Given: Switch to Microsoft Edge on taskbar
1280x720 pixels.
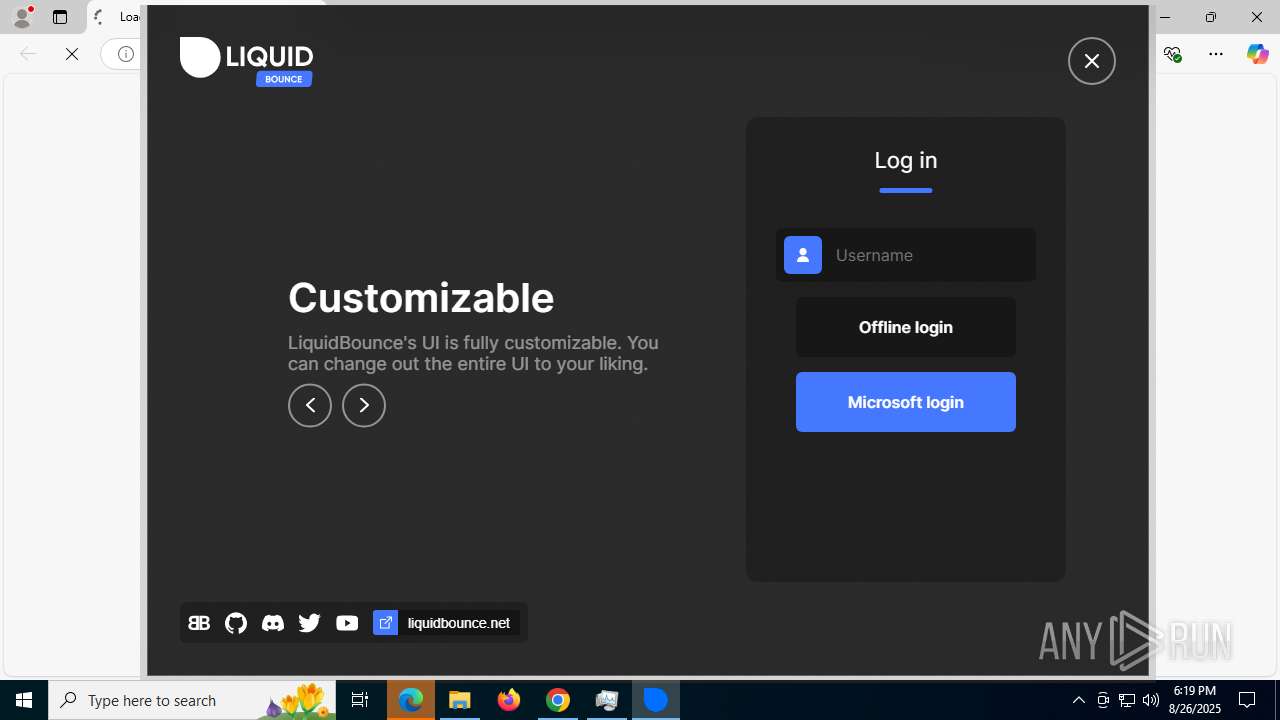Looking at the screenshot, I should (411, 700).
